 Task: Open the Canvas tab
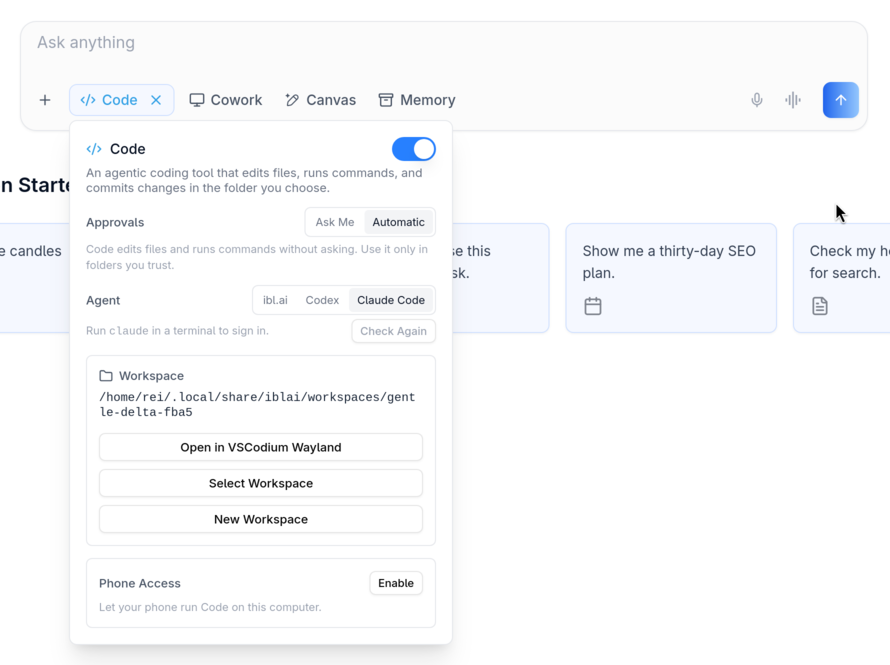pyautogui.click(x=321, y=100)
